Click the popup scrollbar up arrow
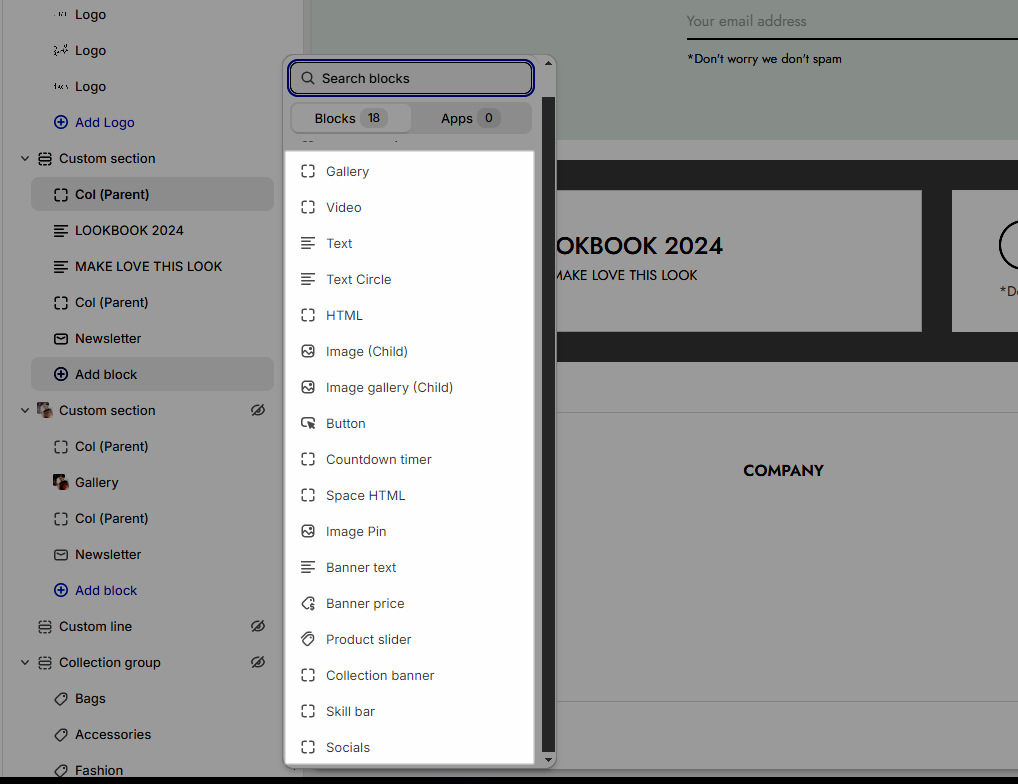 tap(548, 64)
